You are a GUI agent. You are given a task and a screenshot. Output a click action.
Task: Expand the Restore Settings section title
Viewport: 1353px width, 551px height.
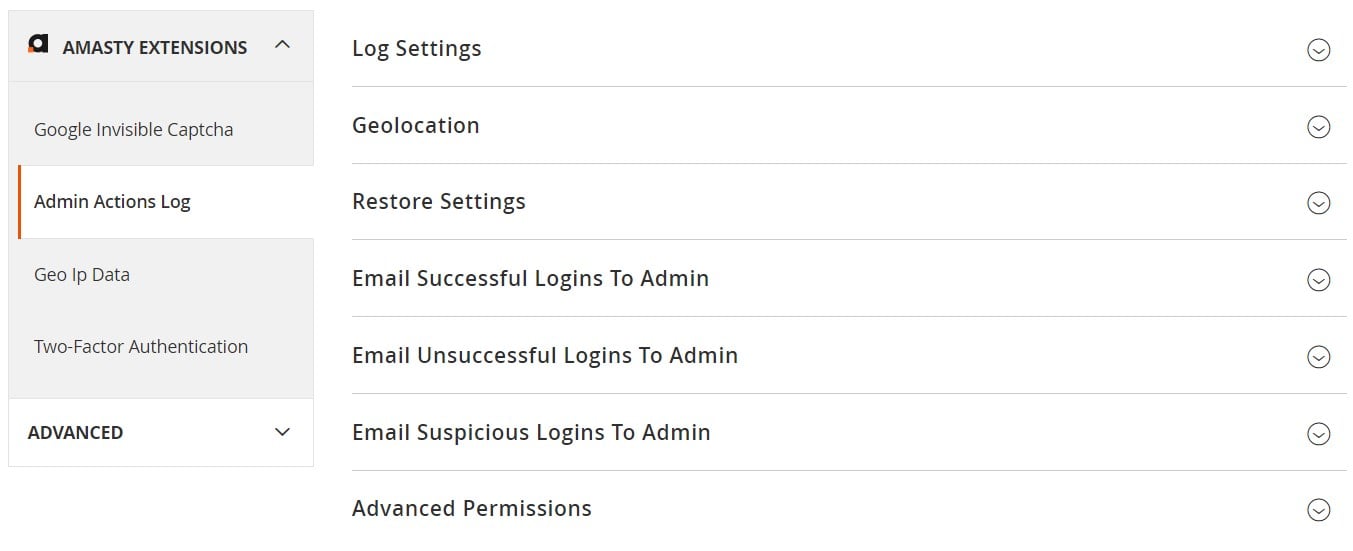pyautogui.click(x=439, y=202)
